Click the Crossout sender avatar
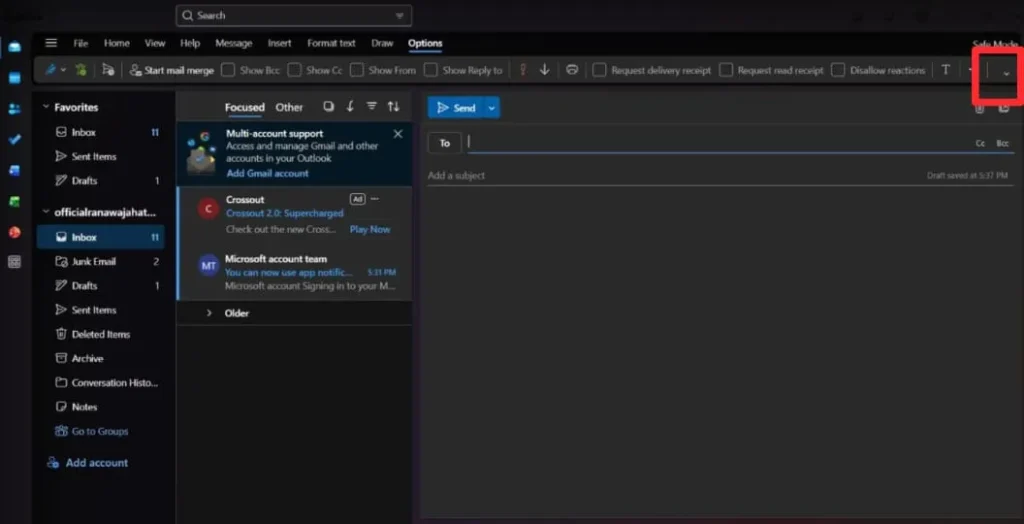 pyautogui.click(x=208, y=209)
